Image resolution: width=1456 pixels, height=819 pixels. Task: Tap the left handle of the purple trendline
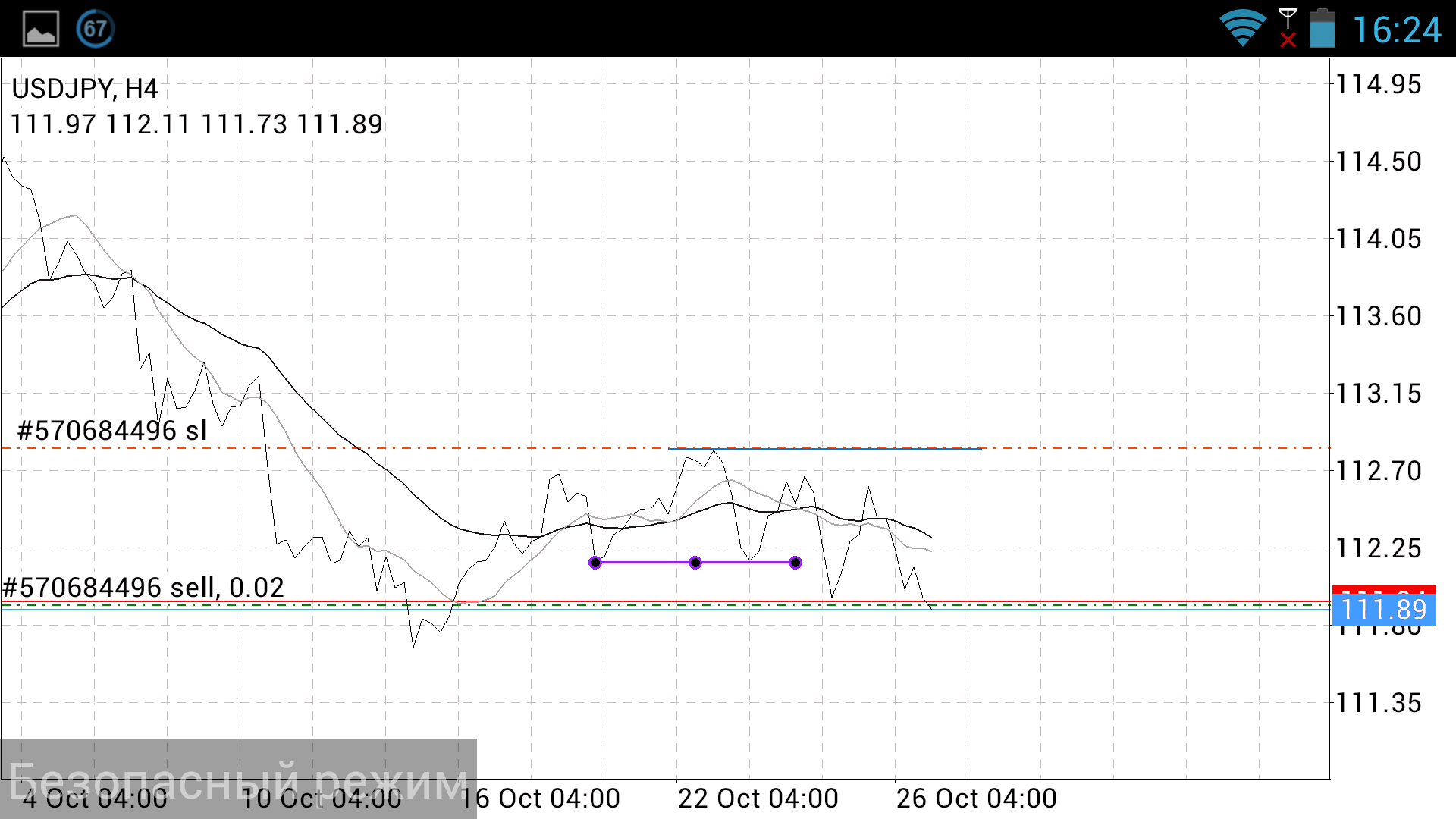click(595, 563)
